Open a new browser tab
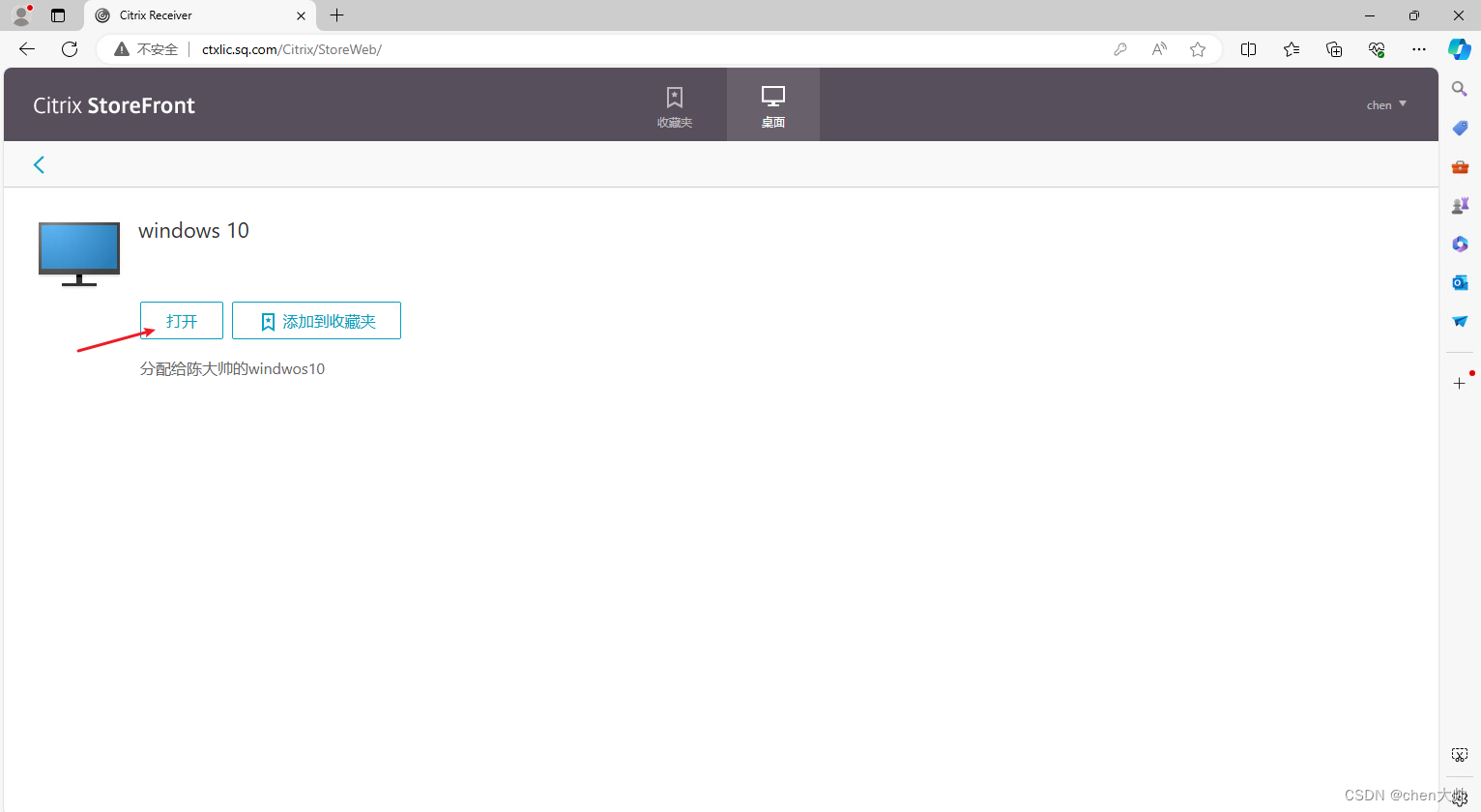 click(336, 15)
